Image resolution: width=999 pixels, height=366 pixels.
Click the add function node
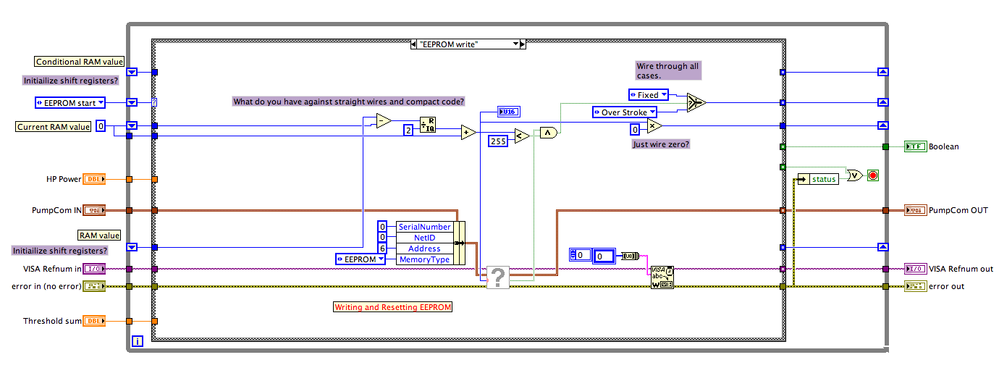pos(469,133)
